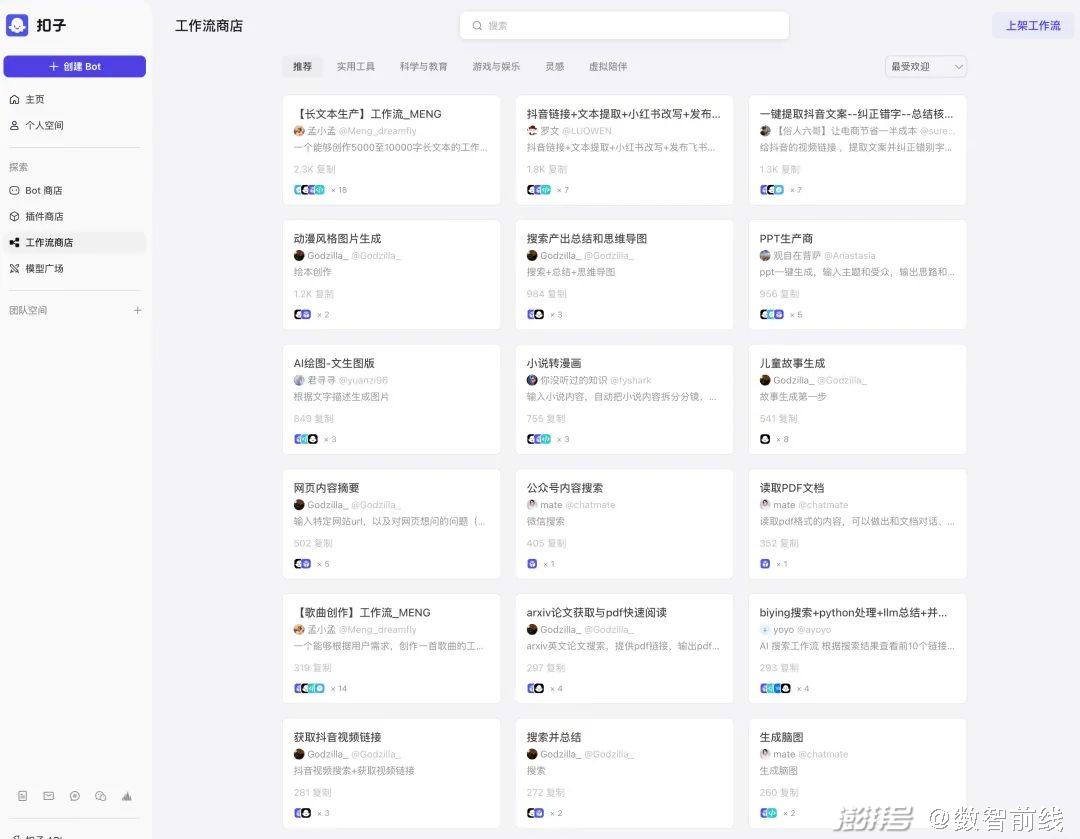Click the envelope mail icon
1080x839 pixels.
48,796
